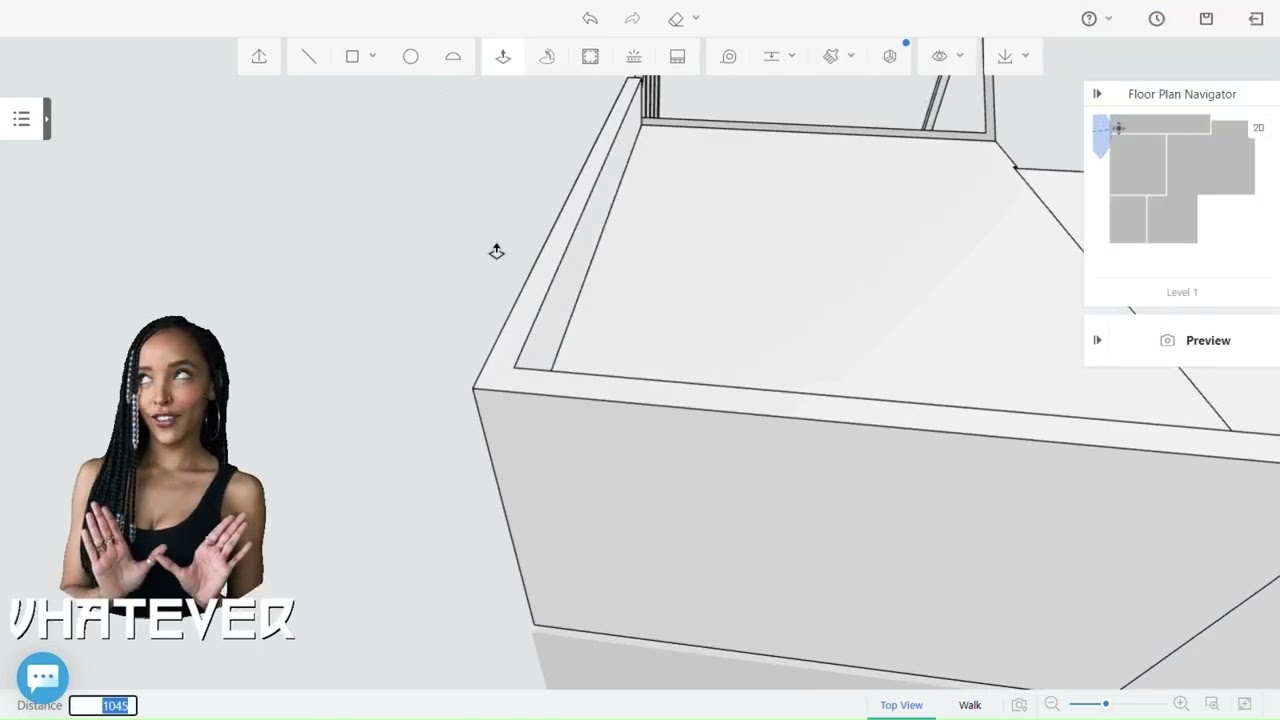Open the history clock icon
Viewport: 1280px width, 720px height.
(1157, 19)
